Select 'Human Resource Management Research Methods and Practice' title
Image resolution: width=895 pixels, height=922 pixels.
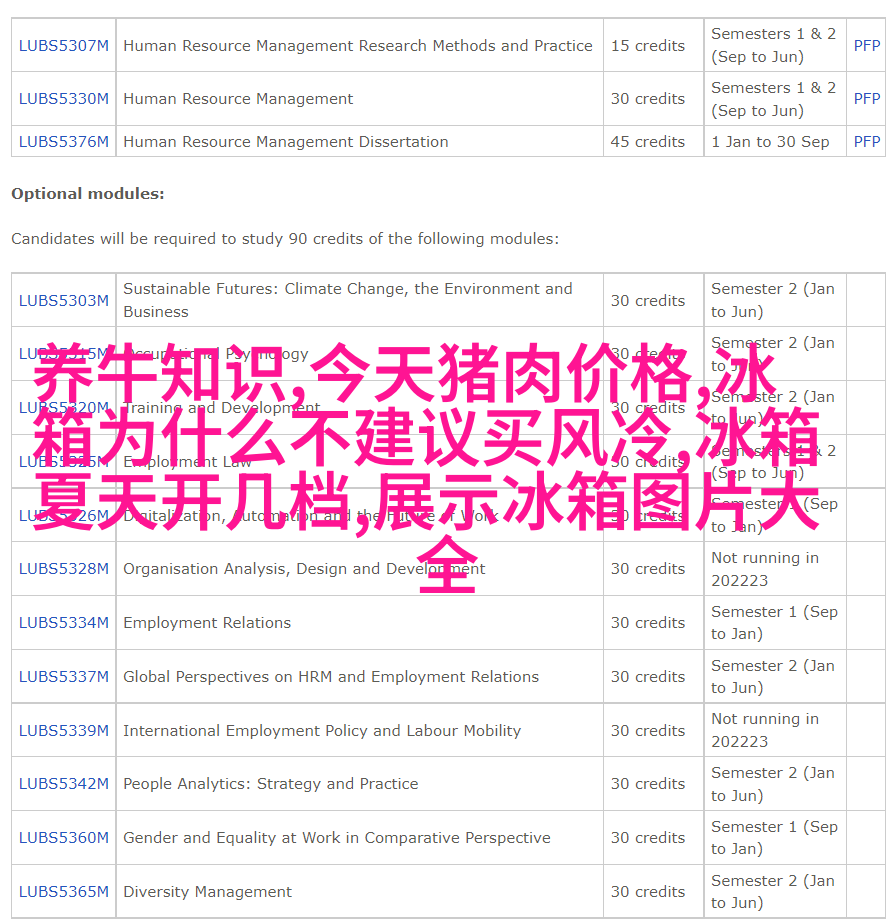click(358, 45)
